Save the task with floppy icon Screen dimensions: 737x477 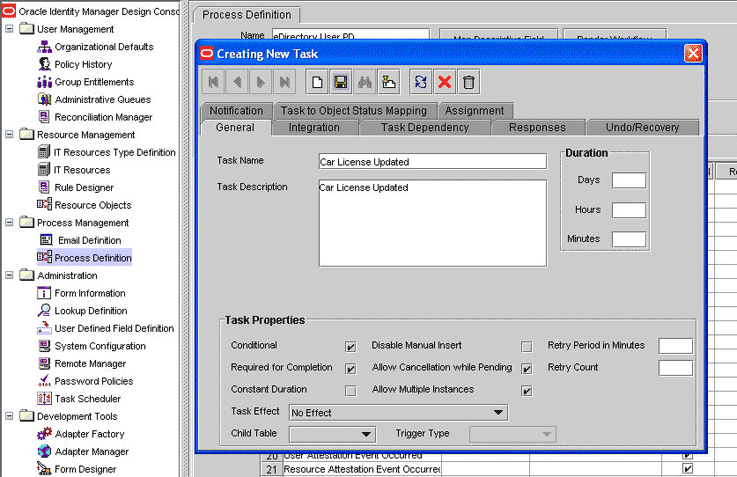pyautogui.click(x=341, y=82)
